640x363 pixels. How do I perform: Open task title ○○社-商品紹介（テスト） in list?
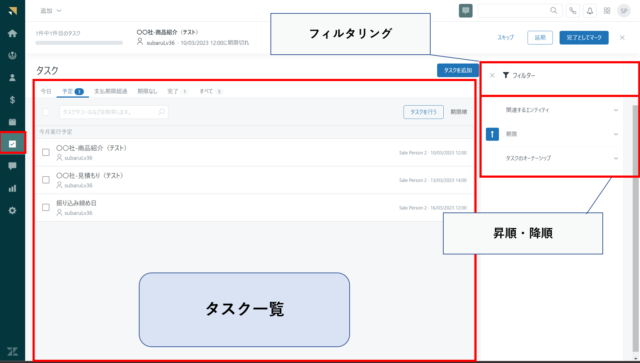tap(91, 148)
